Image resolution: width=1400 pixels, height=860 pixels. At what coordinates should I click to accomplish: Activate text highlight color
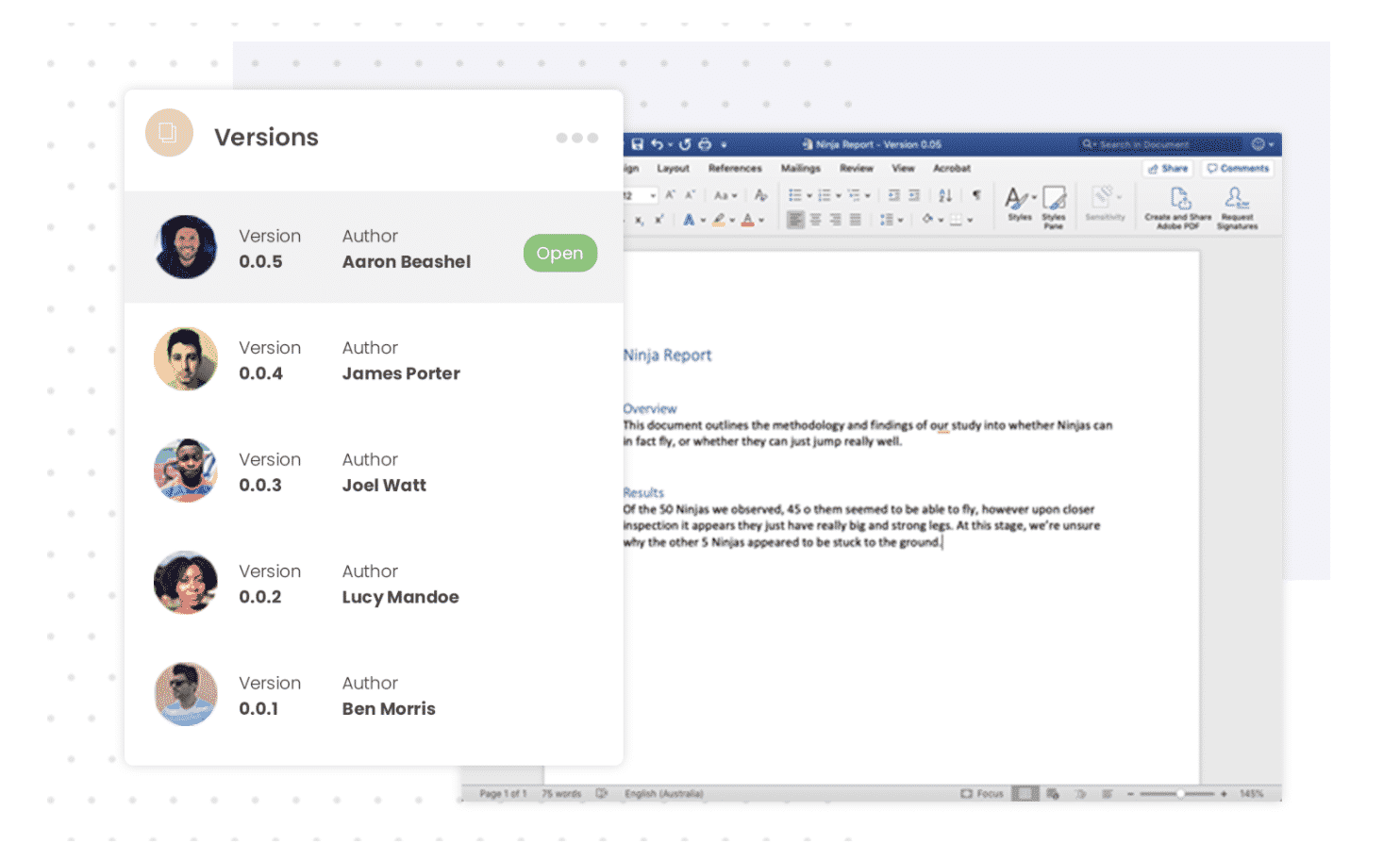[x=720, y=219]
